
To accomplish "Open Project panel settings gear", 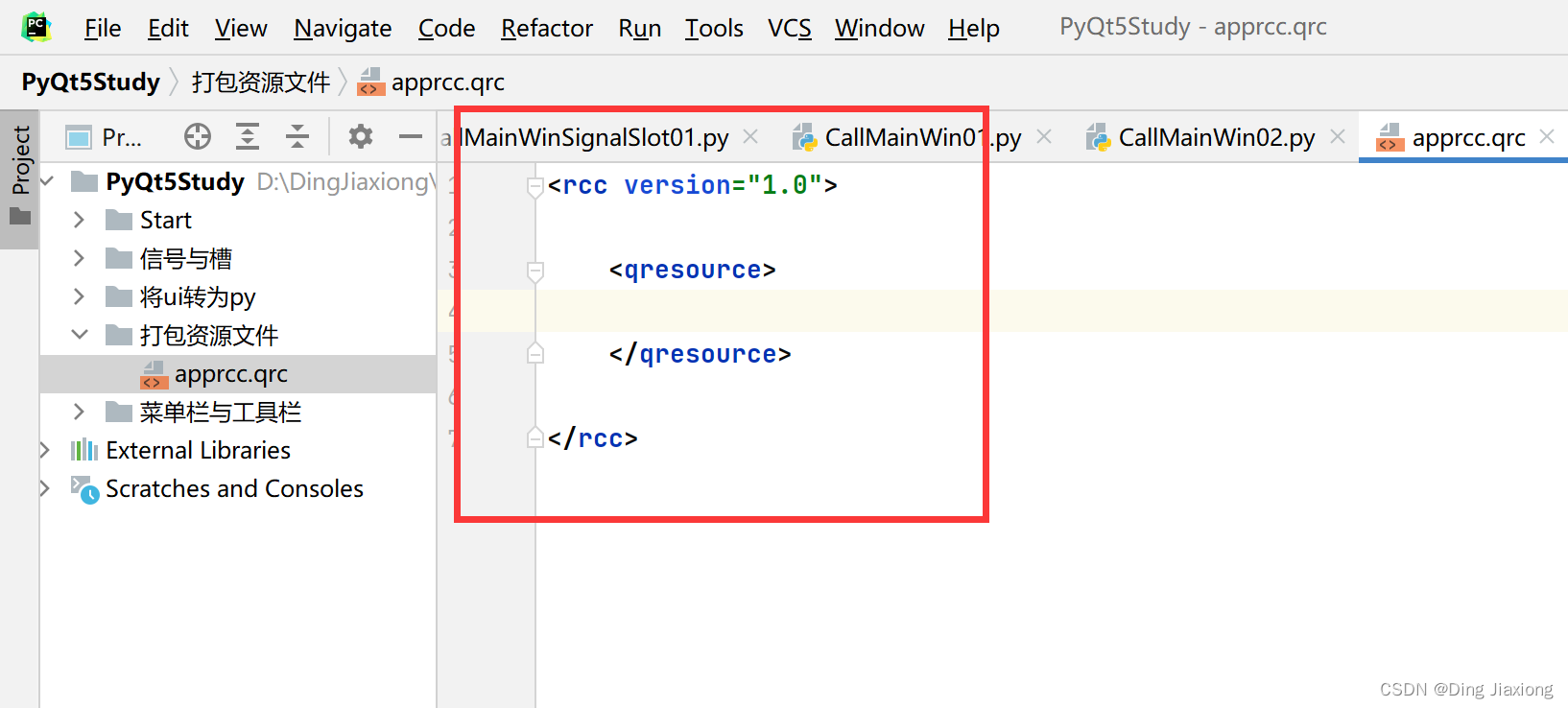I will 361,137.
